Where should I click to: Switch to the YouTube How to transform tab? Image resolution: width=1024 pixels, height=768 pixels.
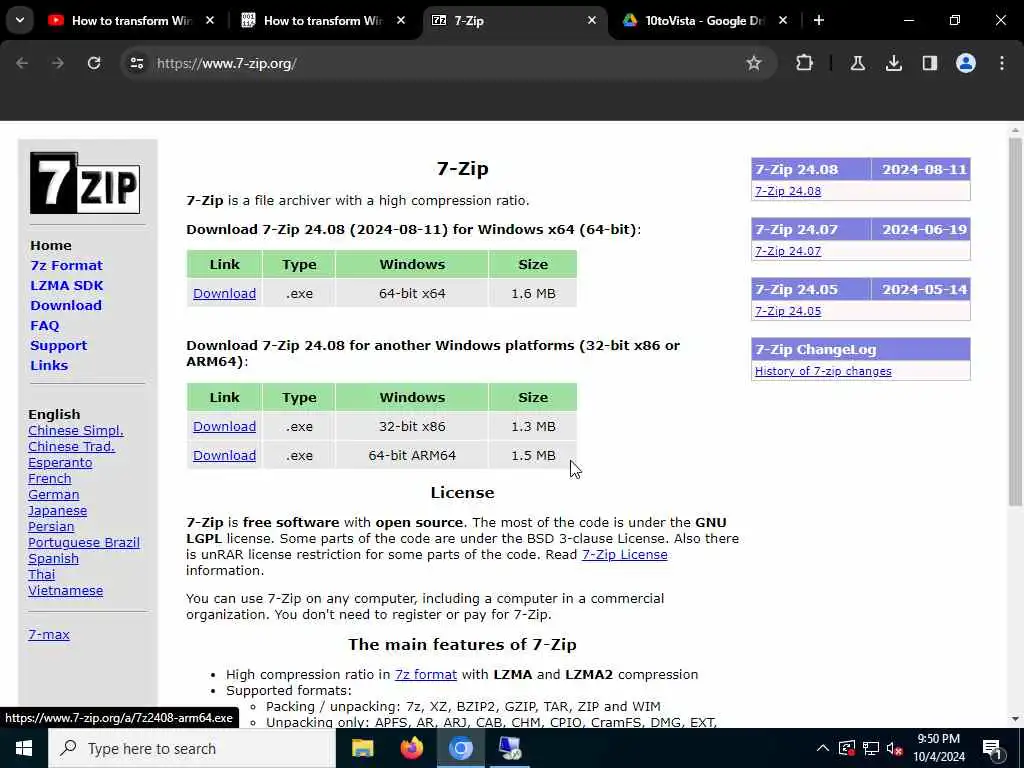[131, 20]
